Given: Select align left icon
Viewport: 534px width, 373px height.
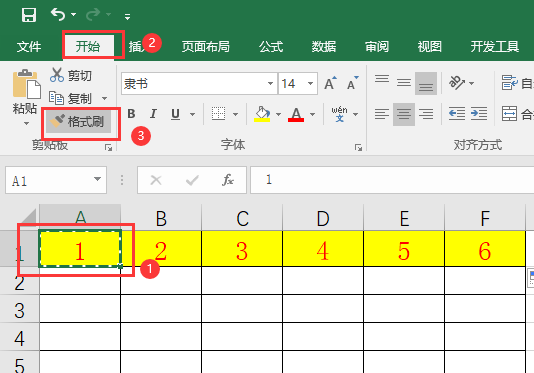Looking at the screenshot, I should 382,114.
